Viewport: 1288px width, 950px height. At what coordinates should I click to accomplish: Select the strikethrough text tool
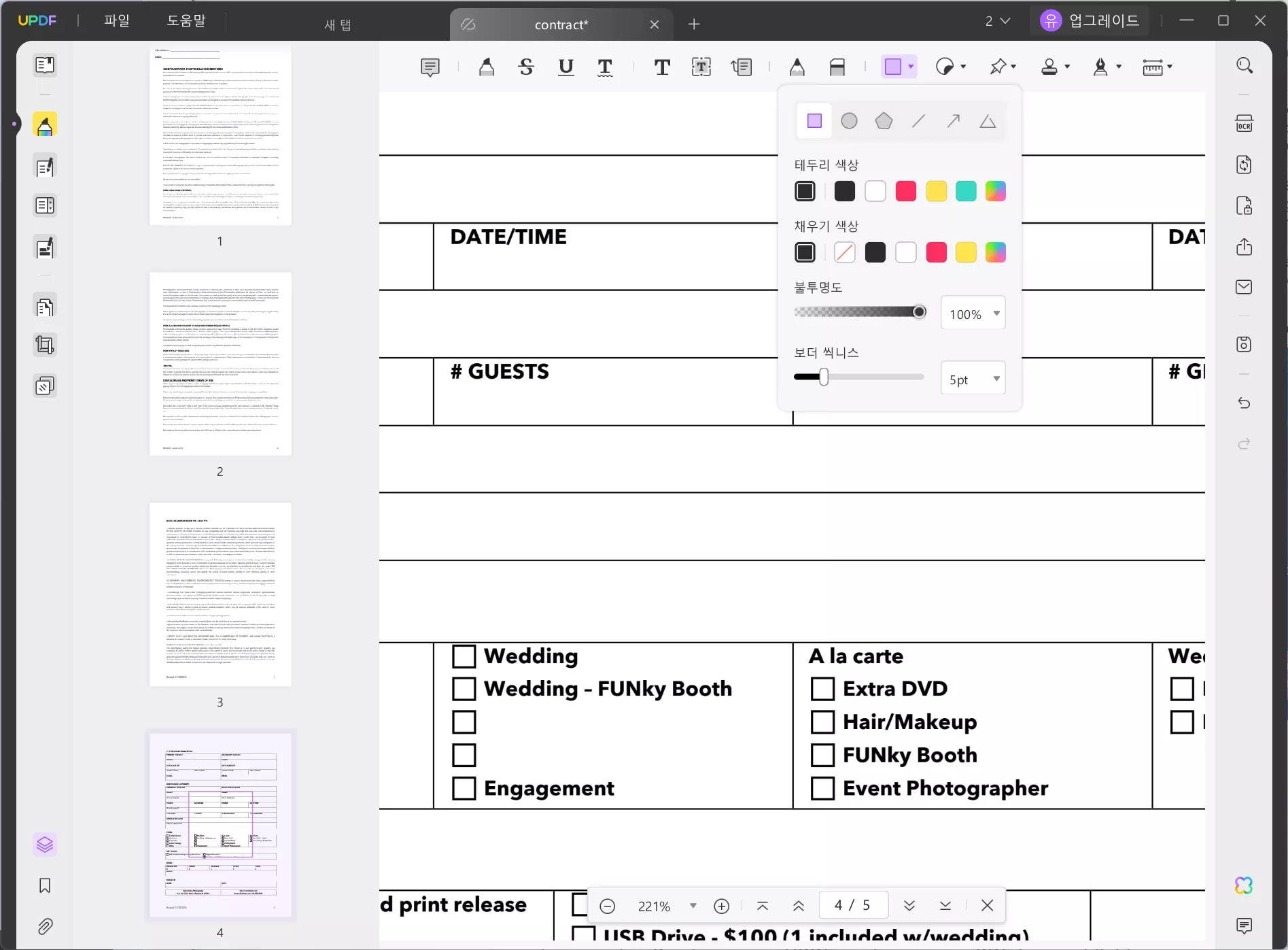pos(526,67)
